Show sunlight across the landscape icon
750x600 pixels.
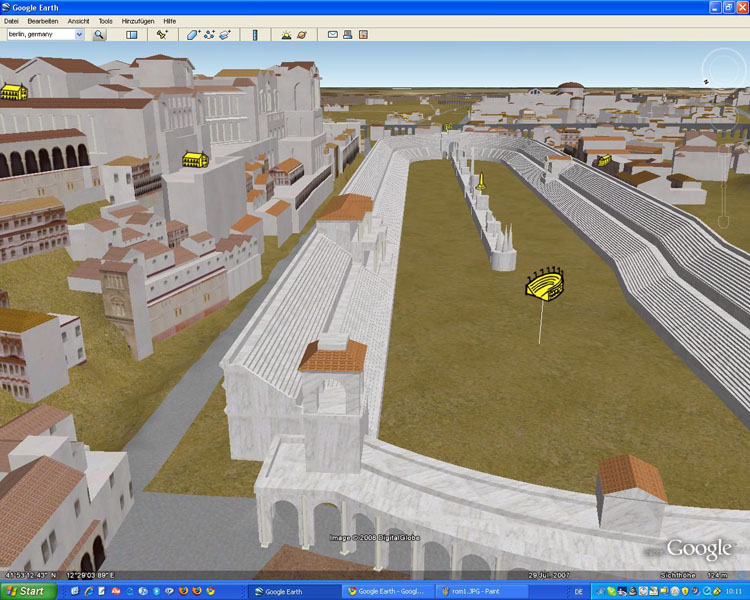pyautogui.click(x=286, y=34)
